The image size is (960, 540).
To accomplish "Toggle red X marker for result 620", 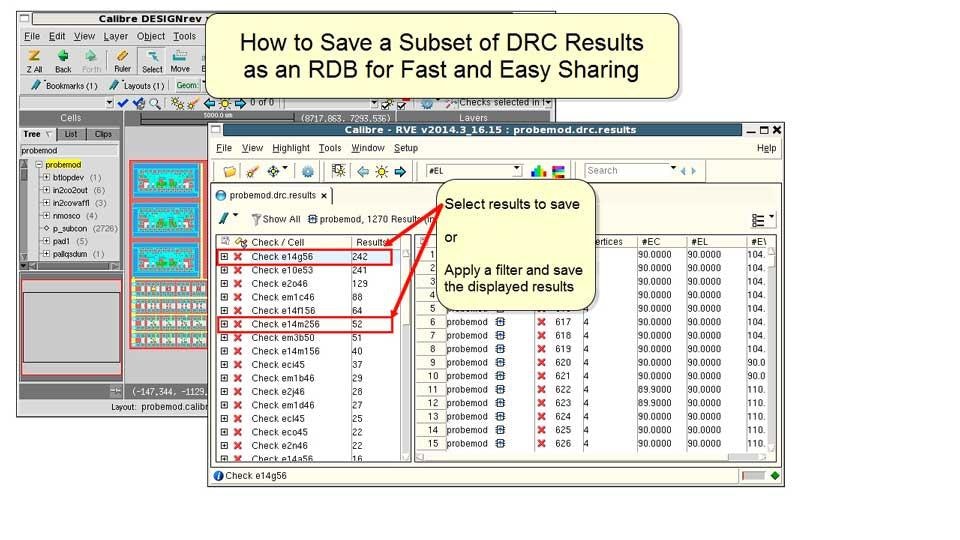I will (x=541, y=362).
